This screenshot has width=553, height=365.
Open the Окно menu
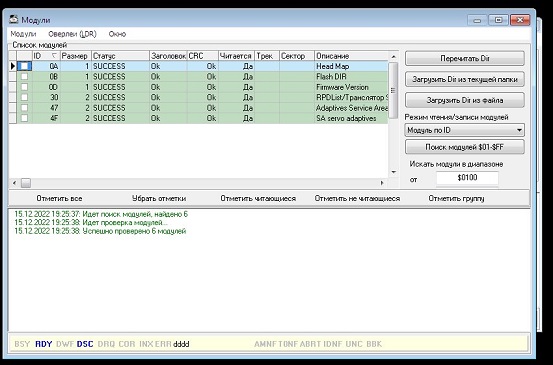click(x=117, y=34)
